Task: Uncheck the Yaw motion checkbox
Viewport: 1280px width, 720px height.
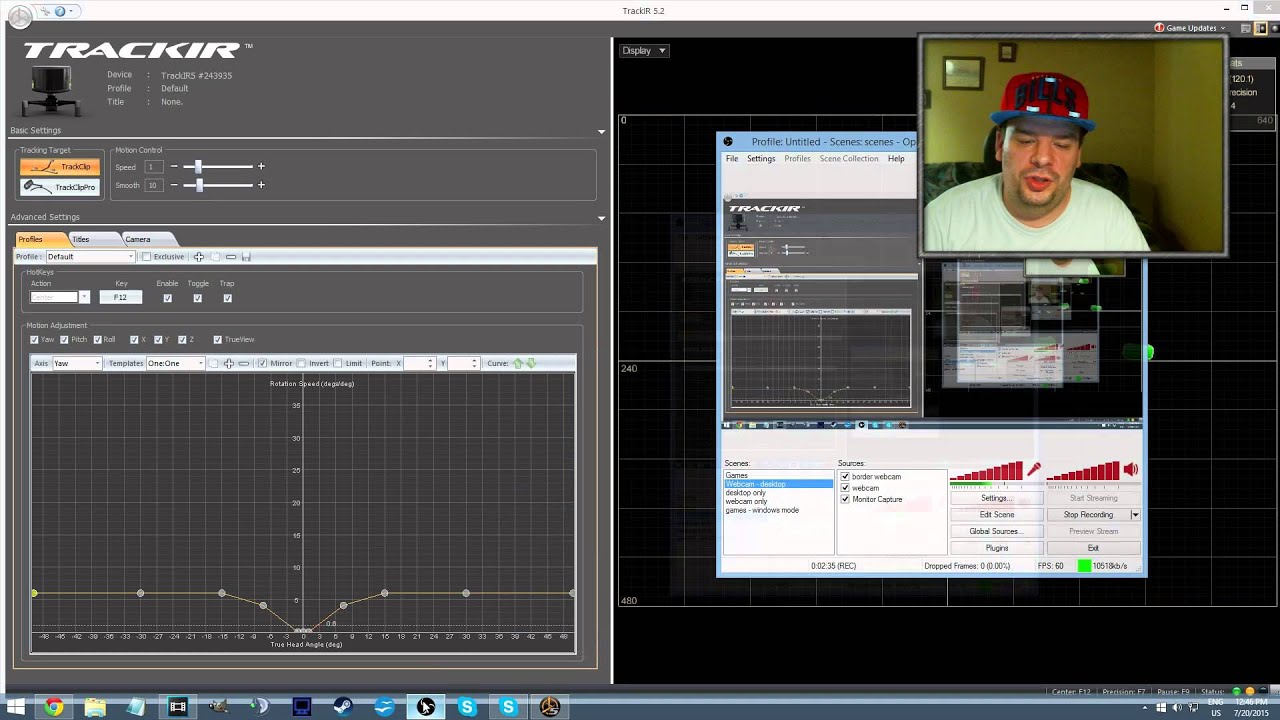Action: pyautogui.click(x=34, y=340)
